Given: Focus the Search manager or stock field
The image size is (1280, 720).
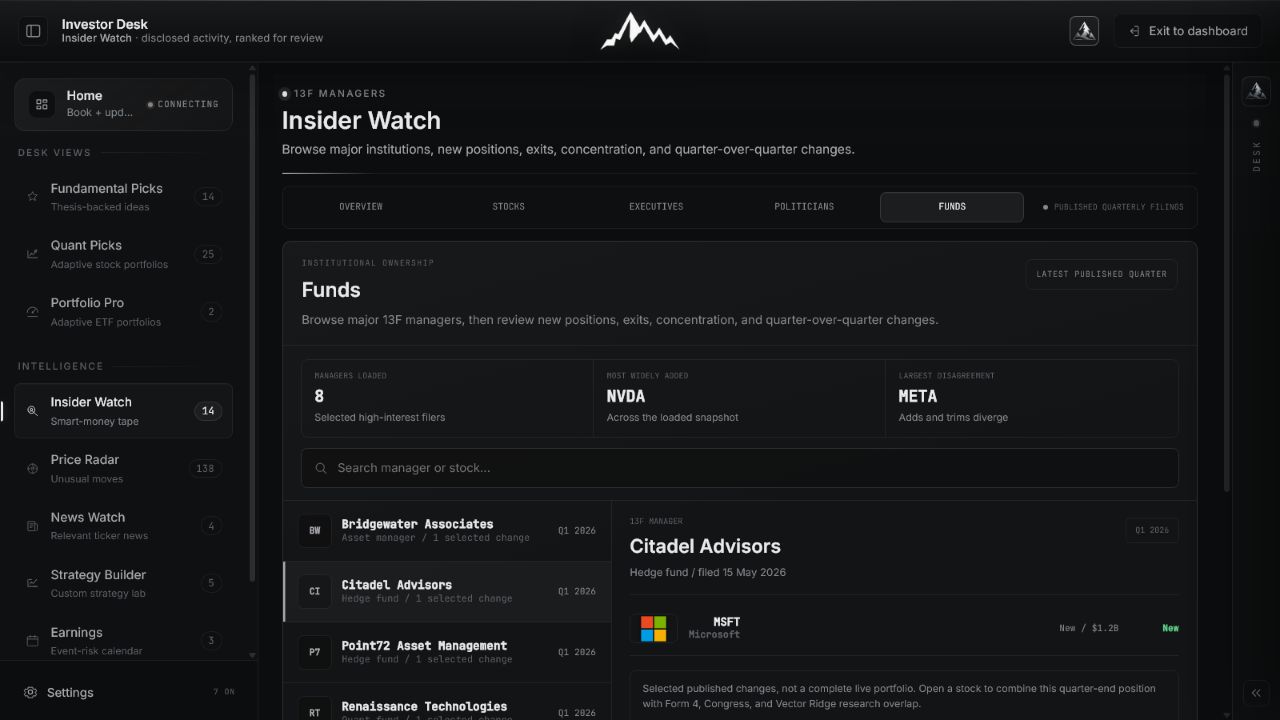Looking at the screenshot, I should [740, 468].
